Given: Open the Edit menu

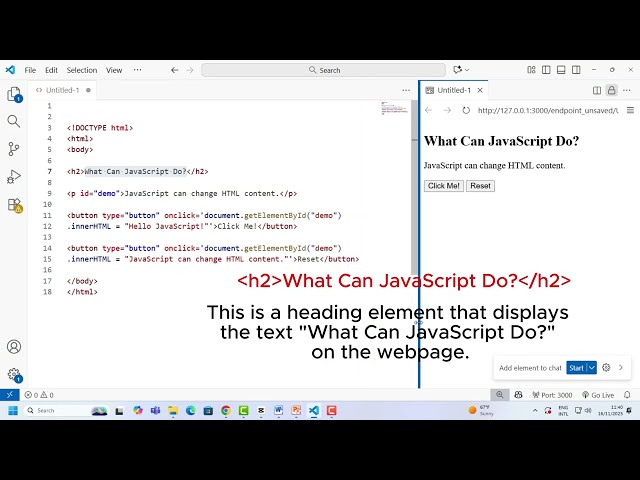Looking at the screenshot, I should 51,70.
